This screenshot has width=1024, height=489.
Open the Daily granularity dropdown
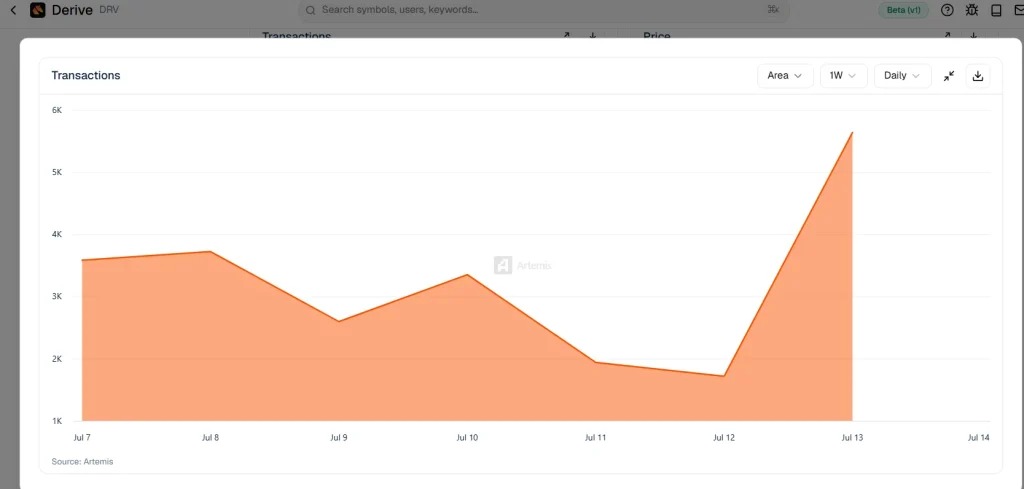point(903,76)
